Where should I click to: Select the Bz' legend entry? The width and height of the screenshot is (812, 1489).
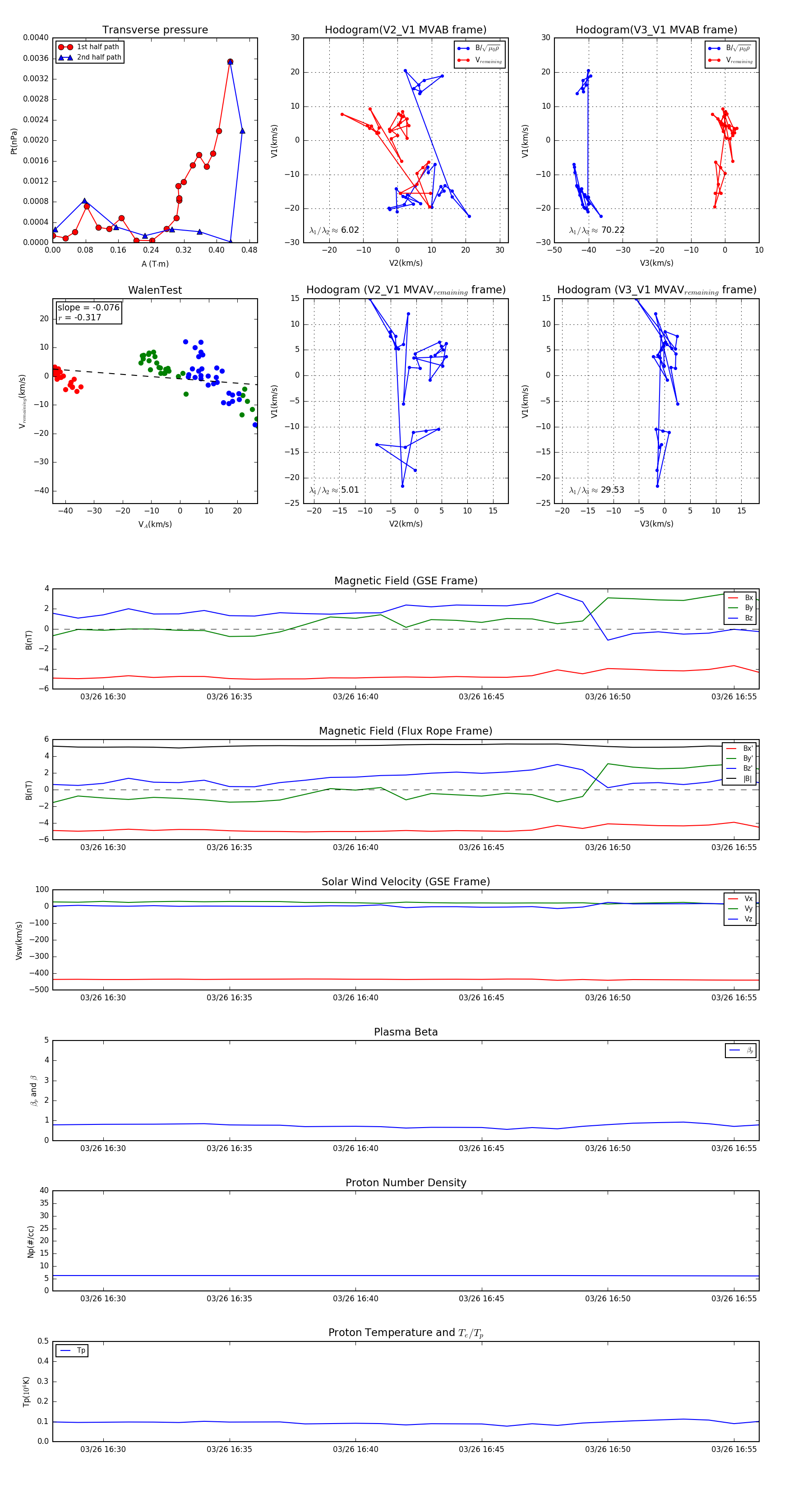(x=740, y=769)
